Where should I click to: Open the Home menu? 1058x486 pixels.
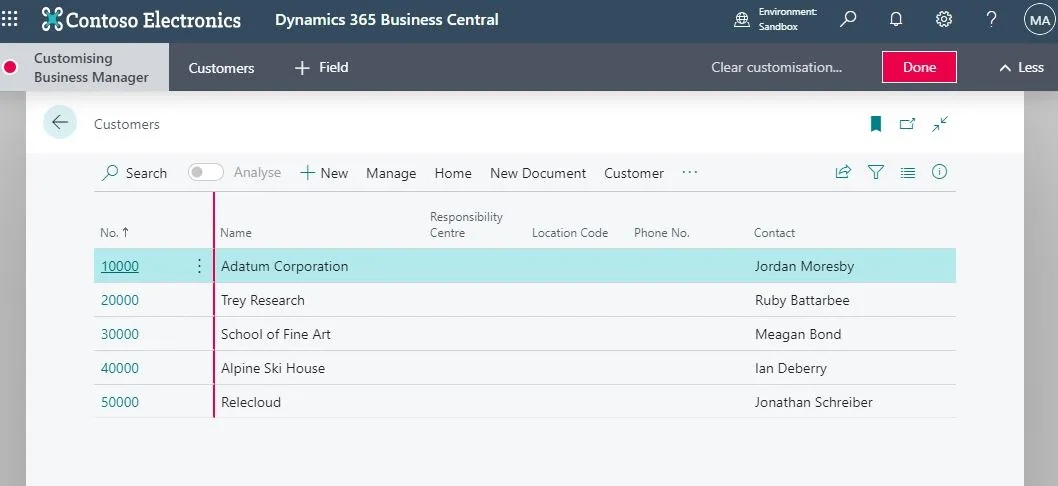click(453, 173)
